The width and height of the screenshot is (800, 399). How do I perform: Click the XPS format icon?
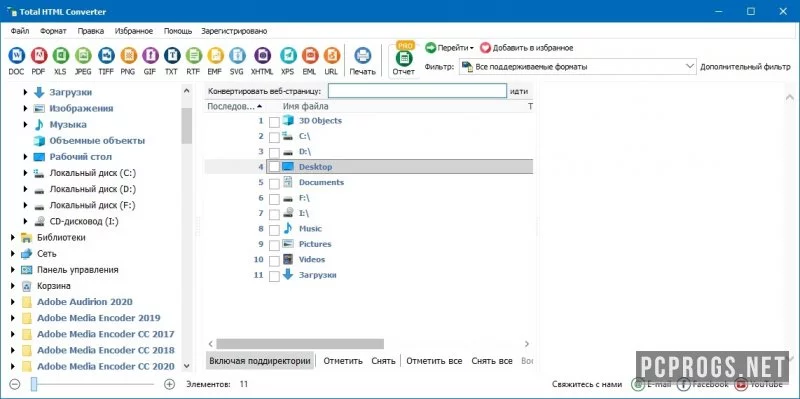pos(288,55)
